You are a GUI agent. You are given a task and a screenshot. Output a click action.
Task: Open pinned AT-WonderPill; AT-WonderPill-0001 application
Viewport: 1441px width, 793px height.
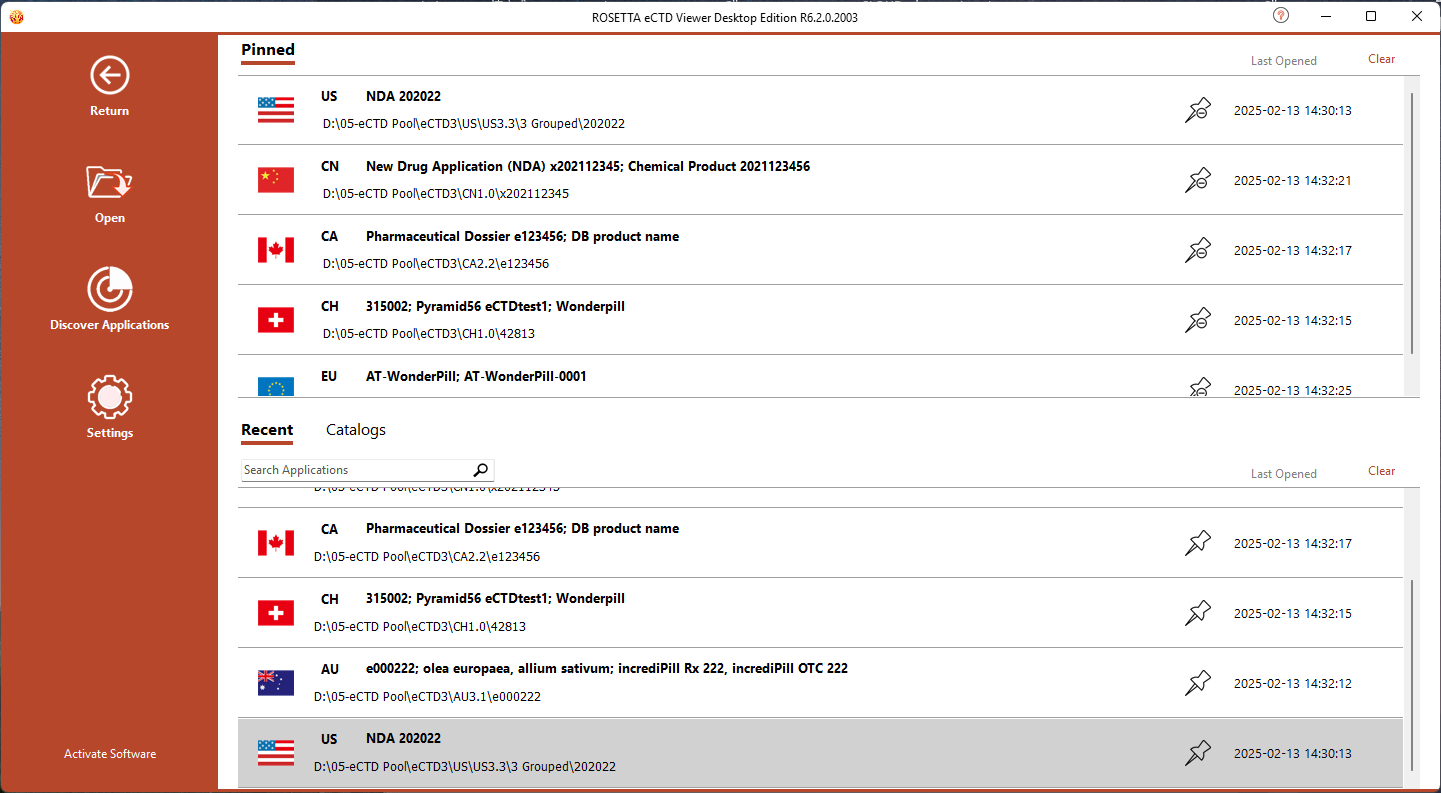pos(476,377)
